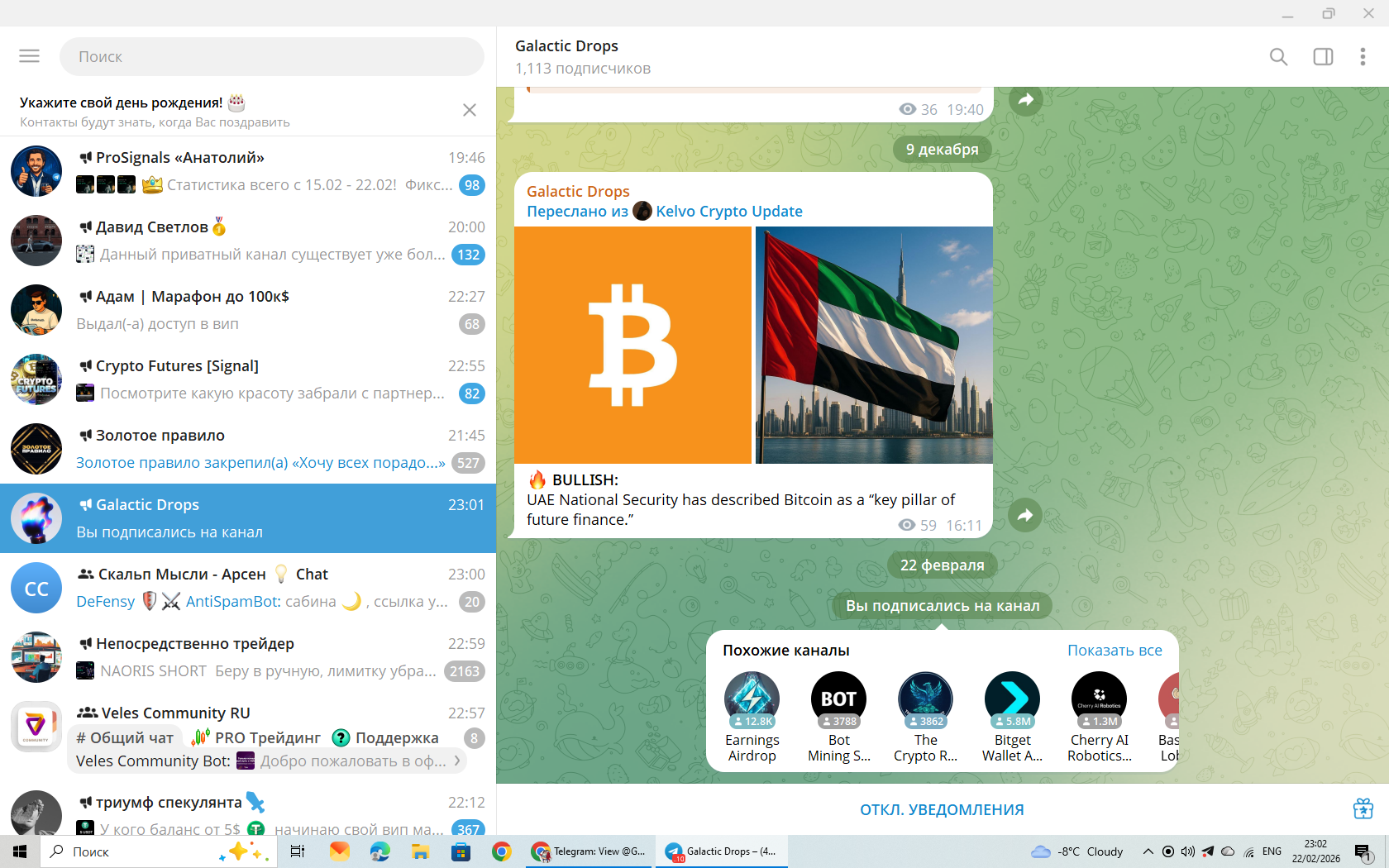Launch Google Chrome from the taskbar
This screenshot has height=868, width=1389.
click(501, 851)
